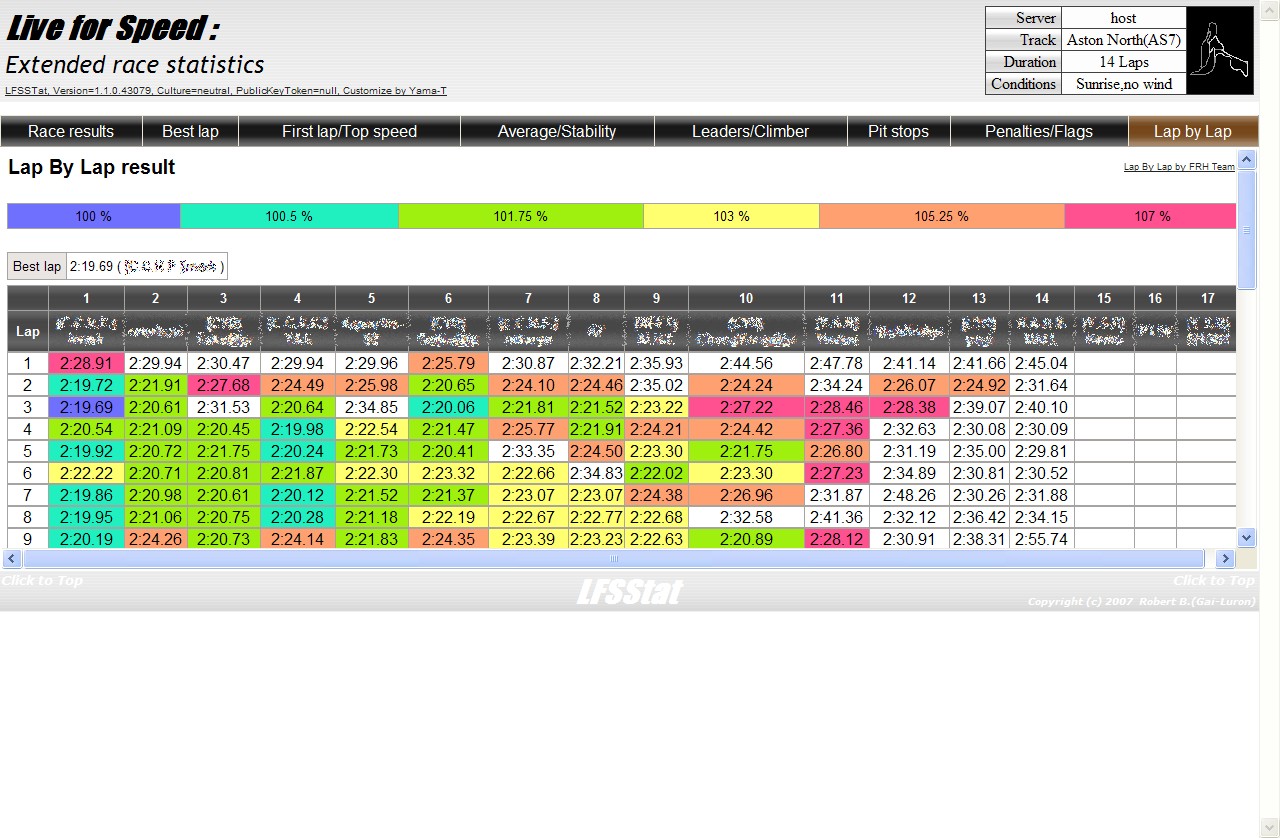This screenshot has width=1280, height=838.
Task: Click the blue 100 % legend swatch
Action: click(x=93, y=216)
